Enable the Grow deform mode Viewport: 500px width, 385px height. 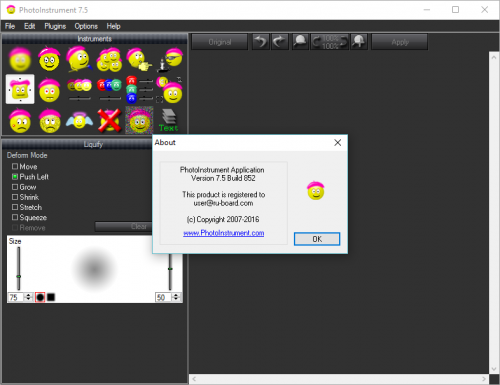(x=15, y=187)
